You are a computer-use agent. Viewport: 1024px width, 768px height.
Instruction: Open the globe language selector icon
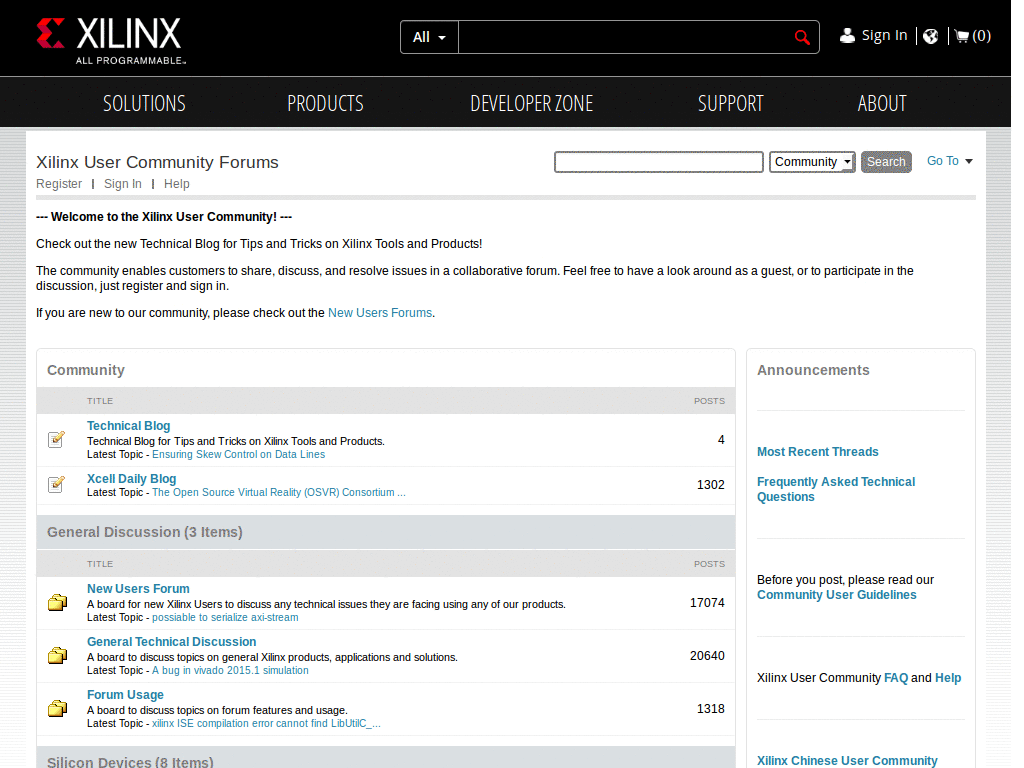click(931, 36)
